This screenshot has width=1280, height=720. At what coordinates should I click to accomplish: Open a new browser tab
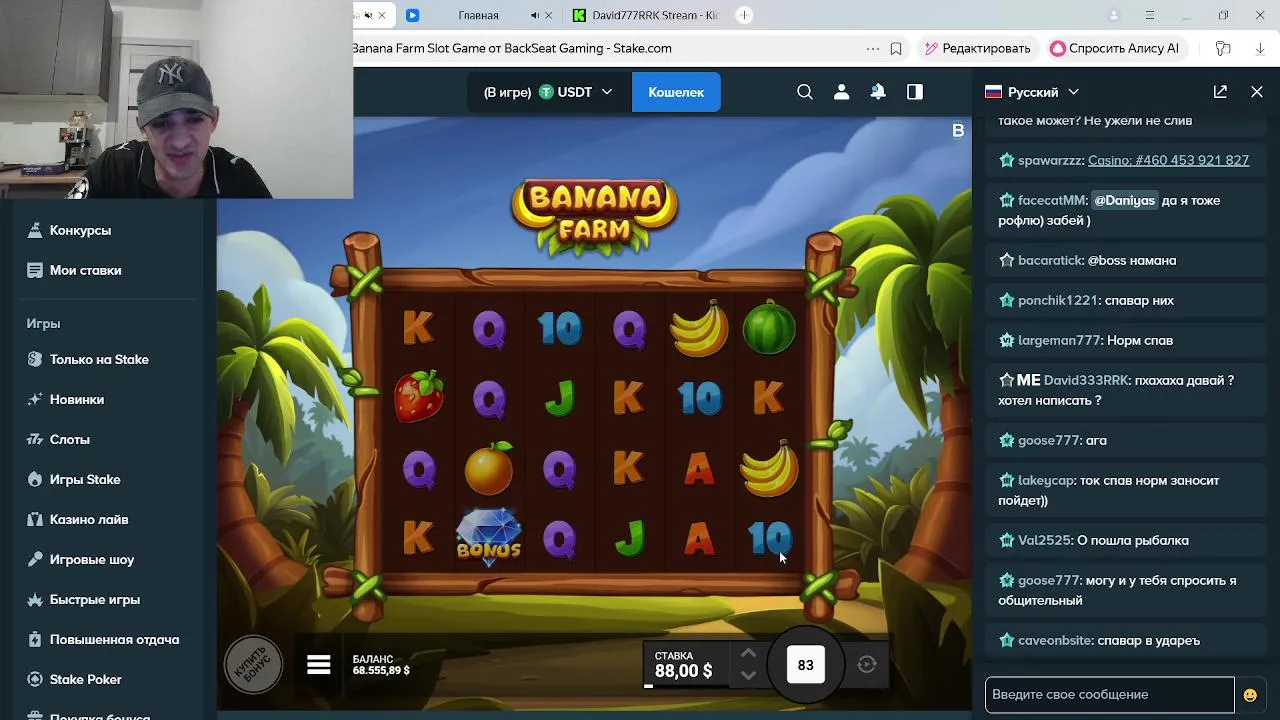coord(744,15)
